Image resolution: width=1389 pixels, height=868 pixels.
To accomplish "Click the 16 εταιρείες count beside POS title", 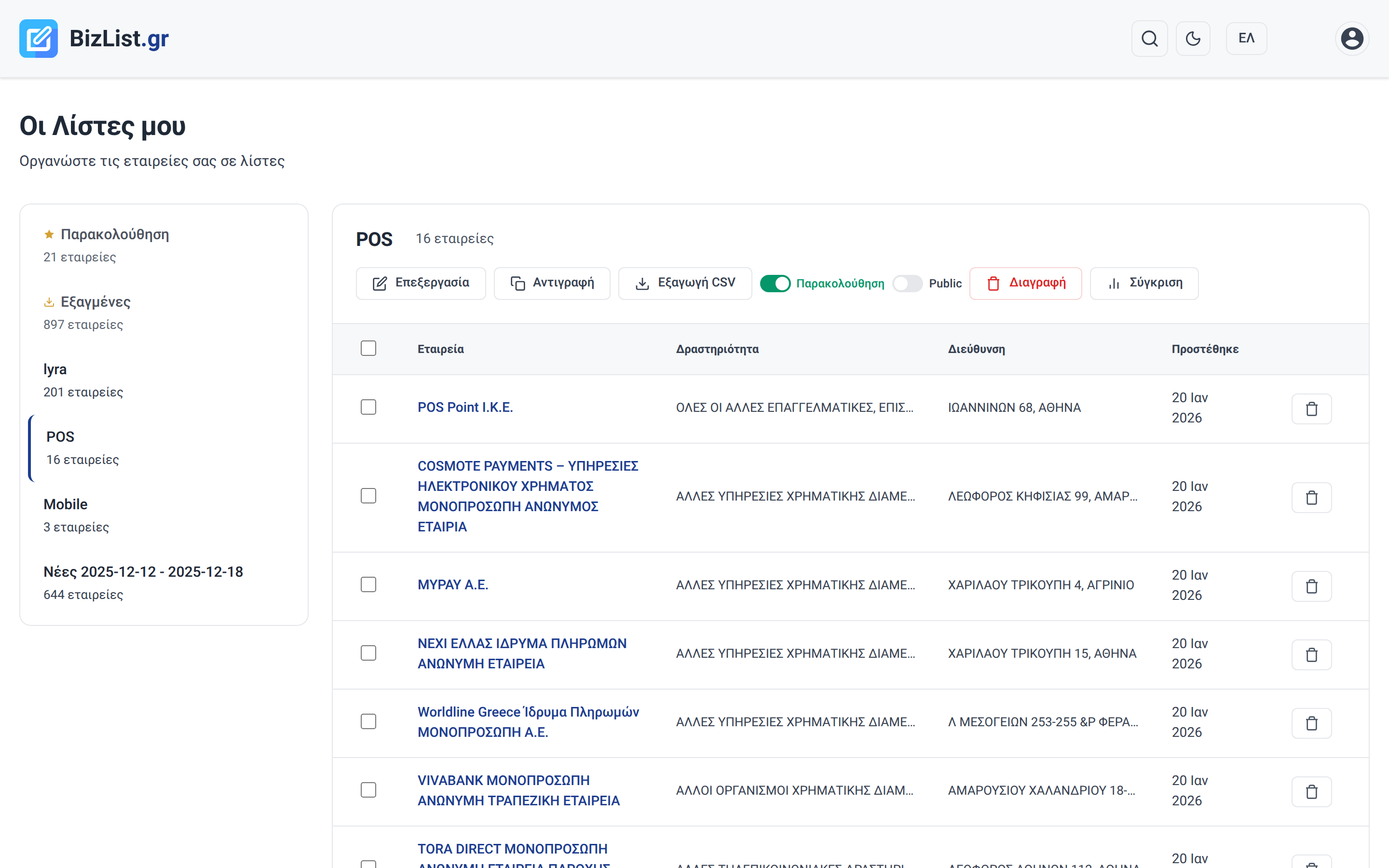I will click(x=455, y=239).
